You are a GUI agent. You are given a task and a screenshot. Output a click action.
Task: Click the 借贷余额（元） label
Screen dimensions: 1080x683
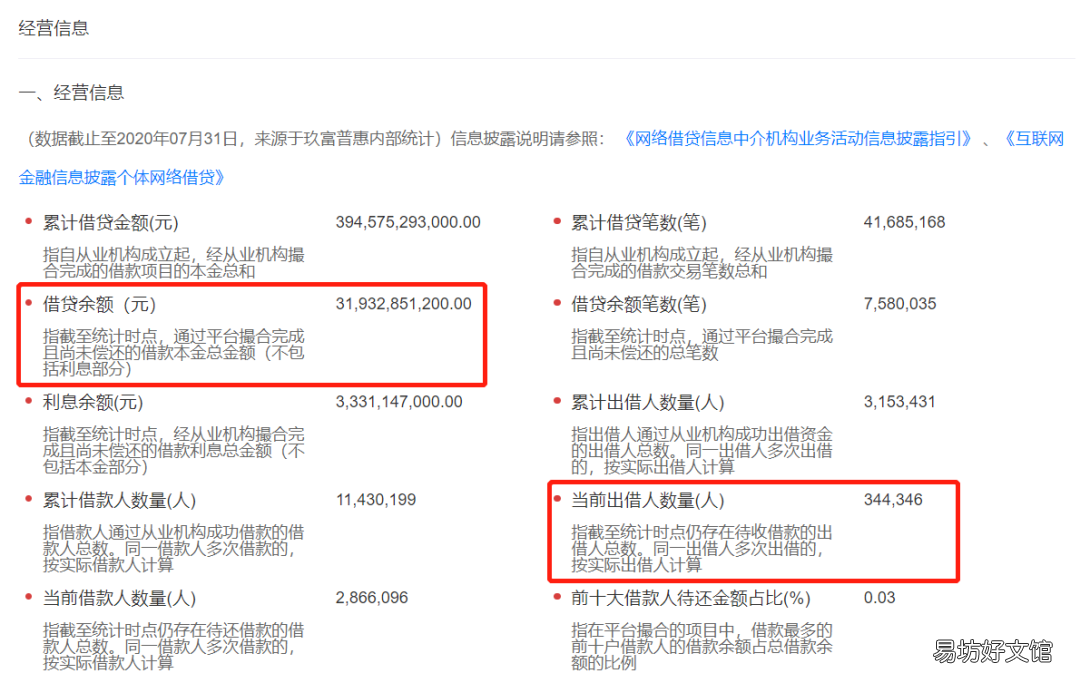[x=99, y=304]
